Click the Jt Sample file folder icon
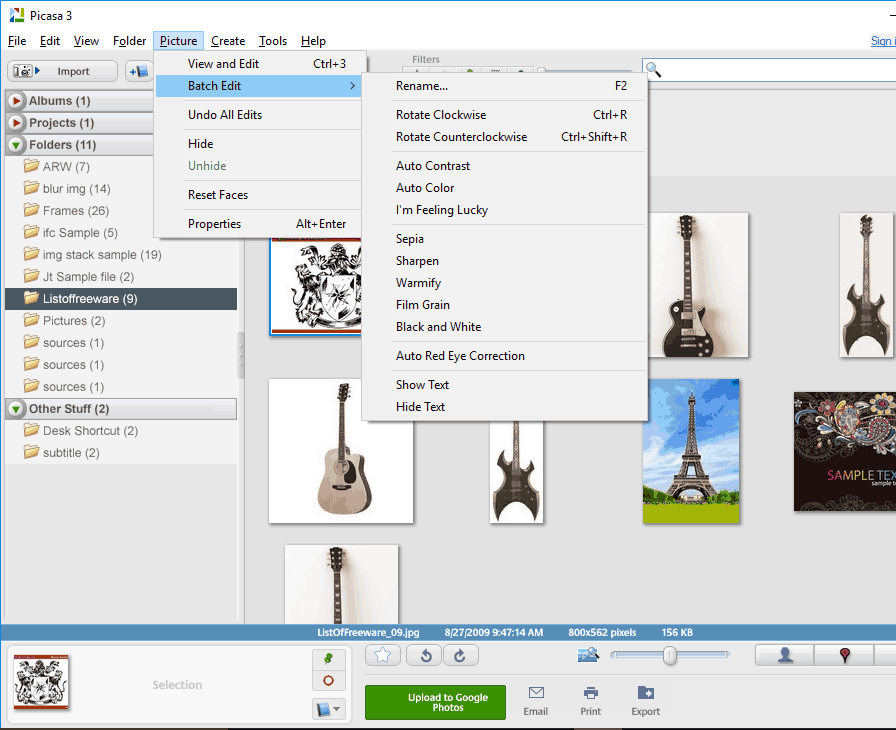The width and height of the screenshot is (896, 730). point(31,276)
